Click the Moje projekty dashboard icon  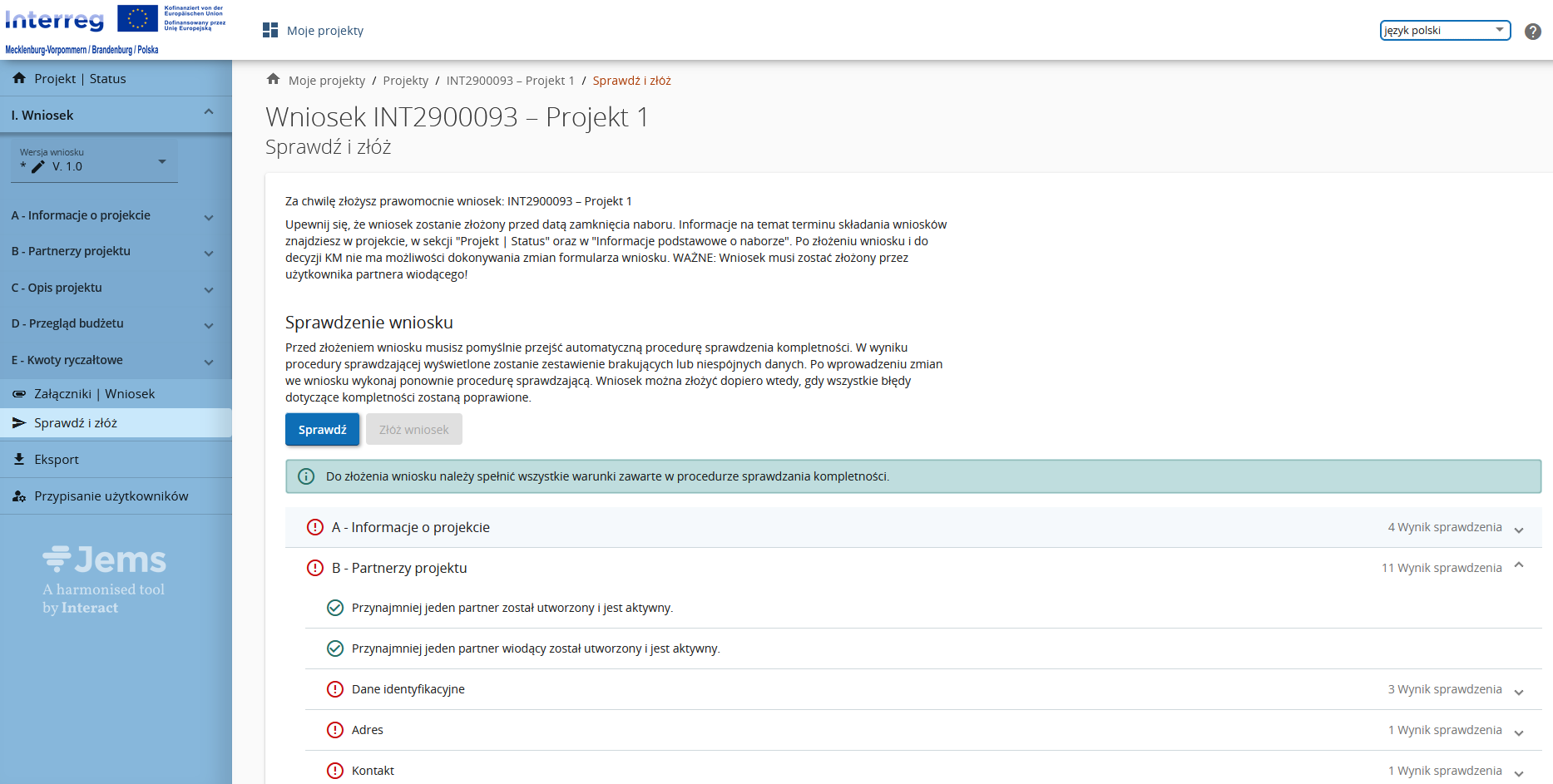click(270, 31)
